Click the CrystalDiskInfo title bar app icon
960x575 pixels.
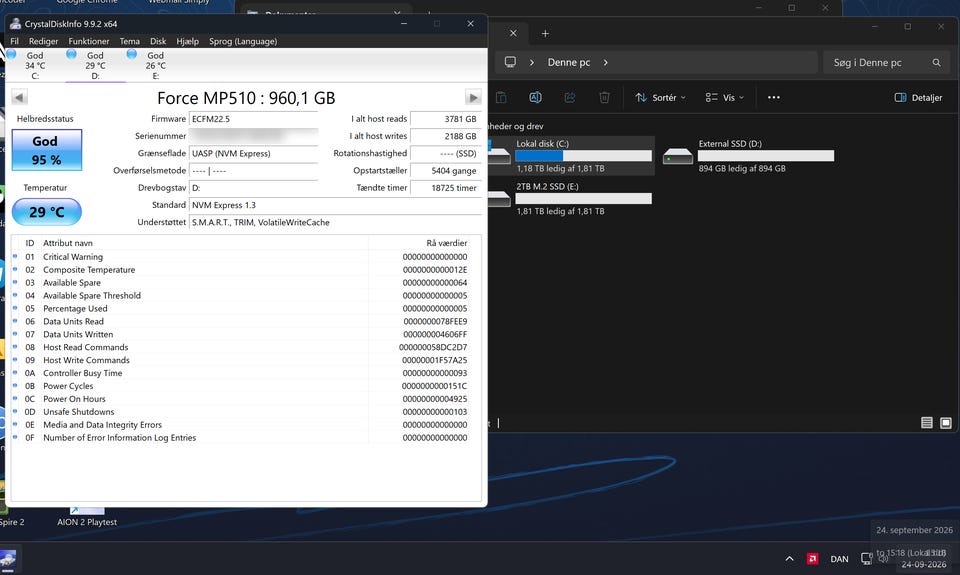pyautogui.click(x=15, y=24)
